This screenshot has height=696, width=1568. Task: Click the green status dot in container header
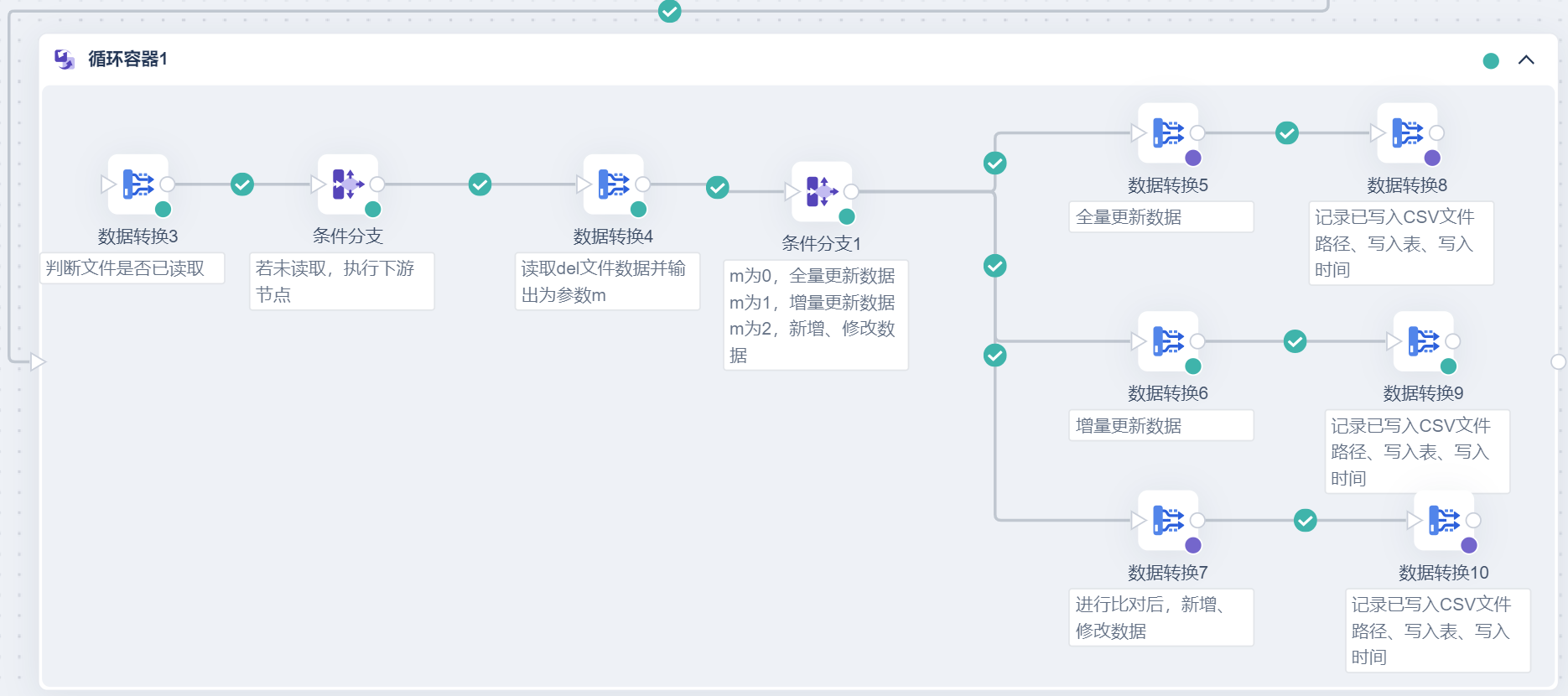(1491, 60)
